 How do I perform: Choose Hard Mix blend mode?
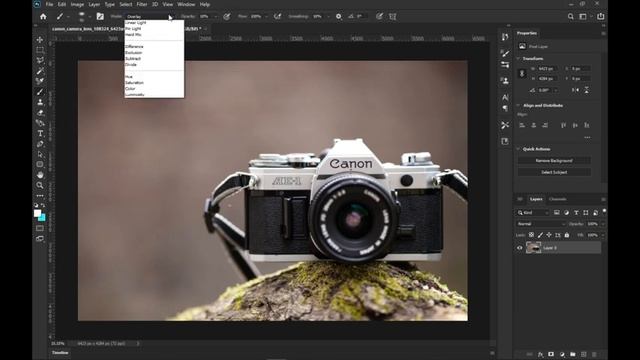click(154, 35)
